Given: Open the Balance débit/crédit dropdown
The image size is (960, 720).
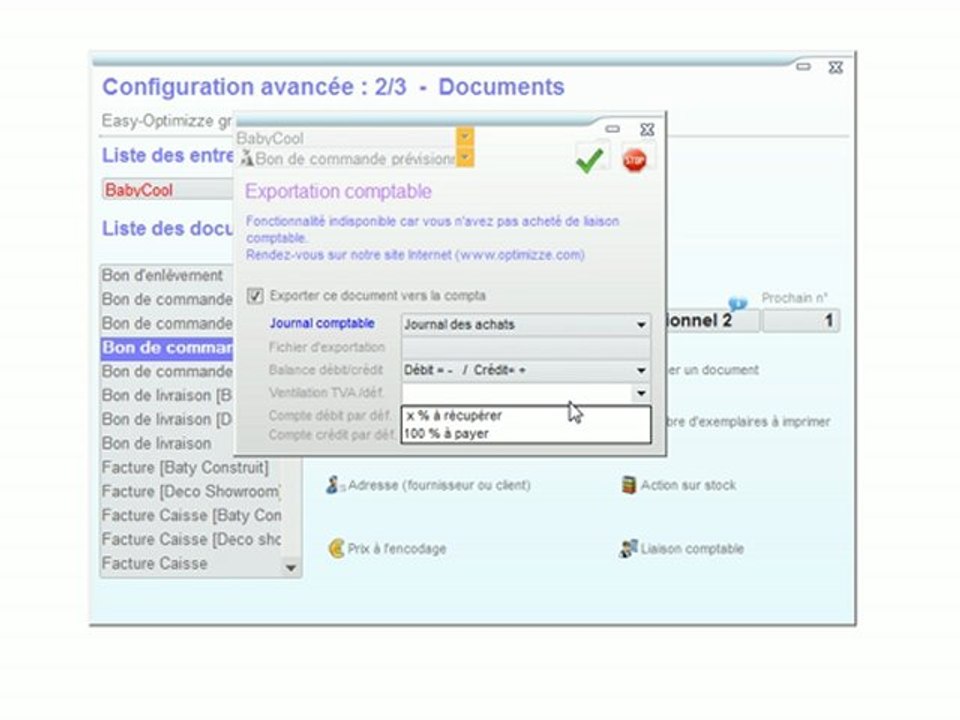Looking at the screenshot, I should [x=526, y=370].
